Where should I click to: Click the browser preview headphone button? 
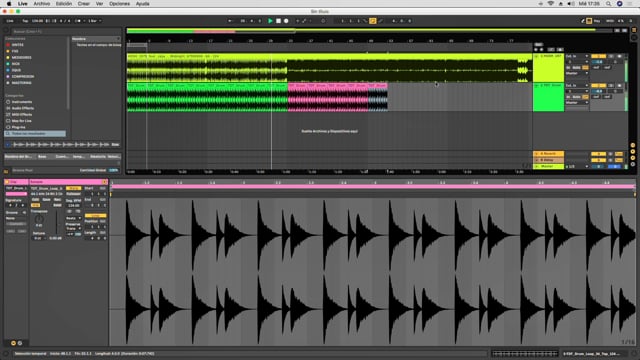point(8,144)
